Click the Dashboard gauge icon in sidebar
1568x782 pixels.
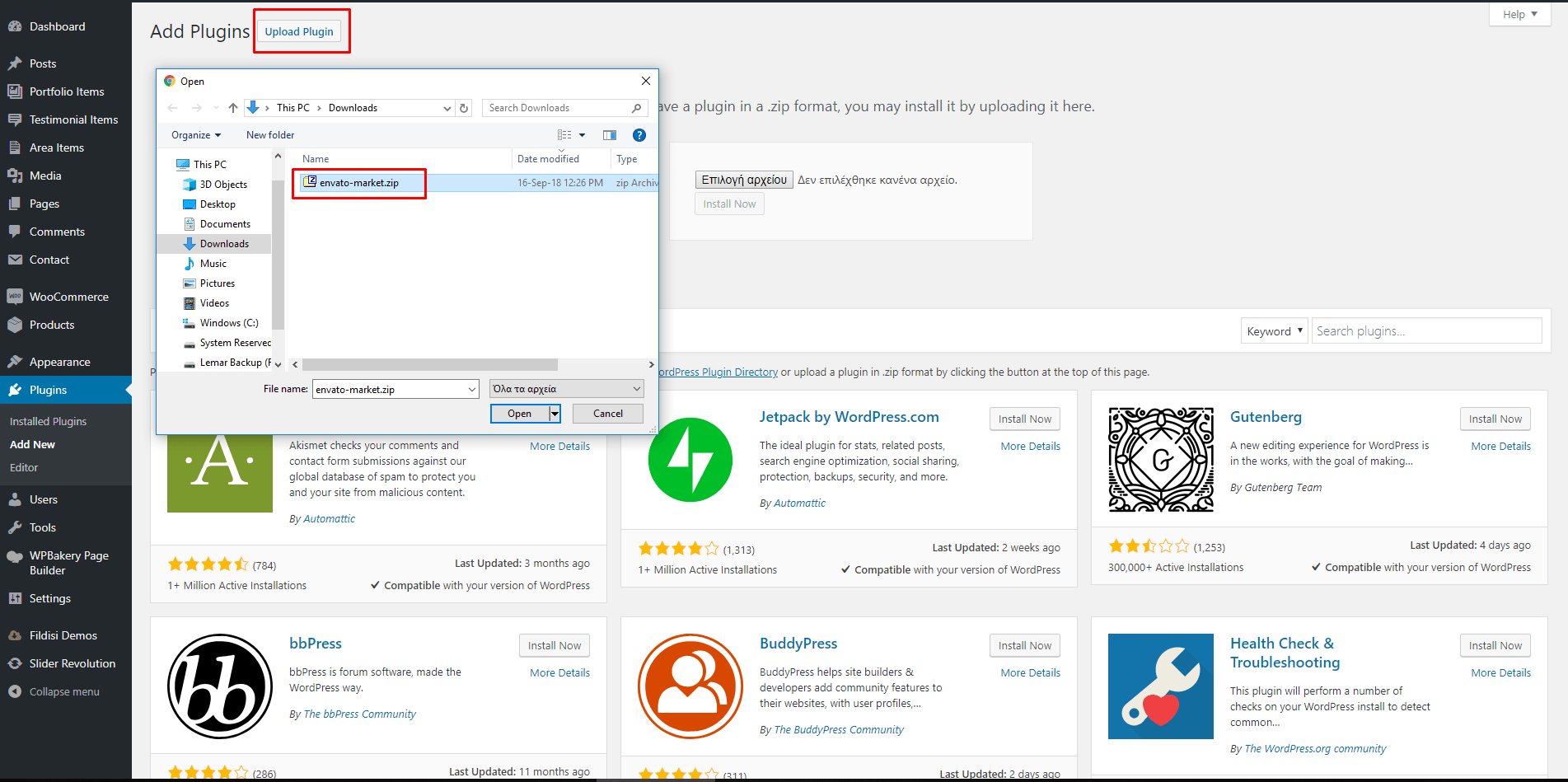click(x=15, y=26)
